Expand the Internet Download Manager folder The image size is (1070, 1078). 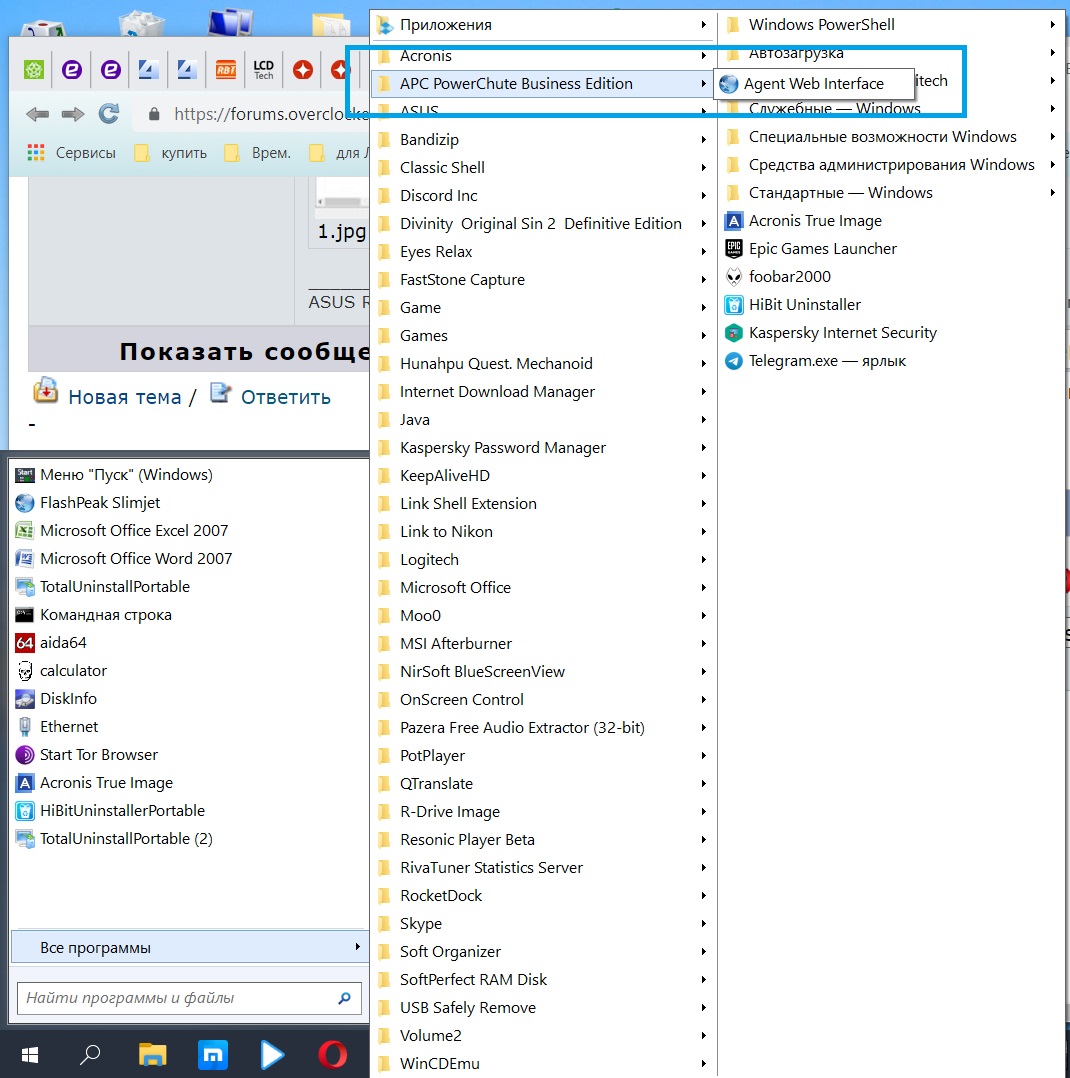pos(543,392)
